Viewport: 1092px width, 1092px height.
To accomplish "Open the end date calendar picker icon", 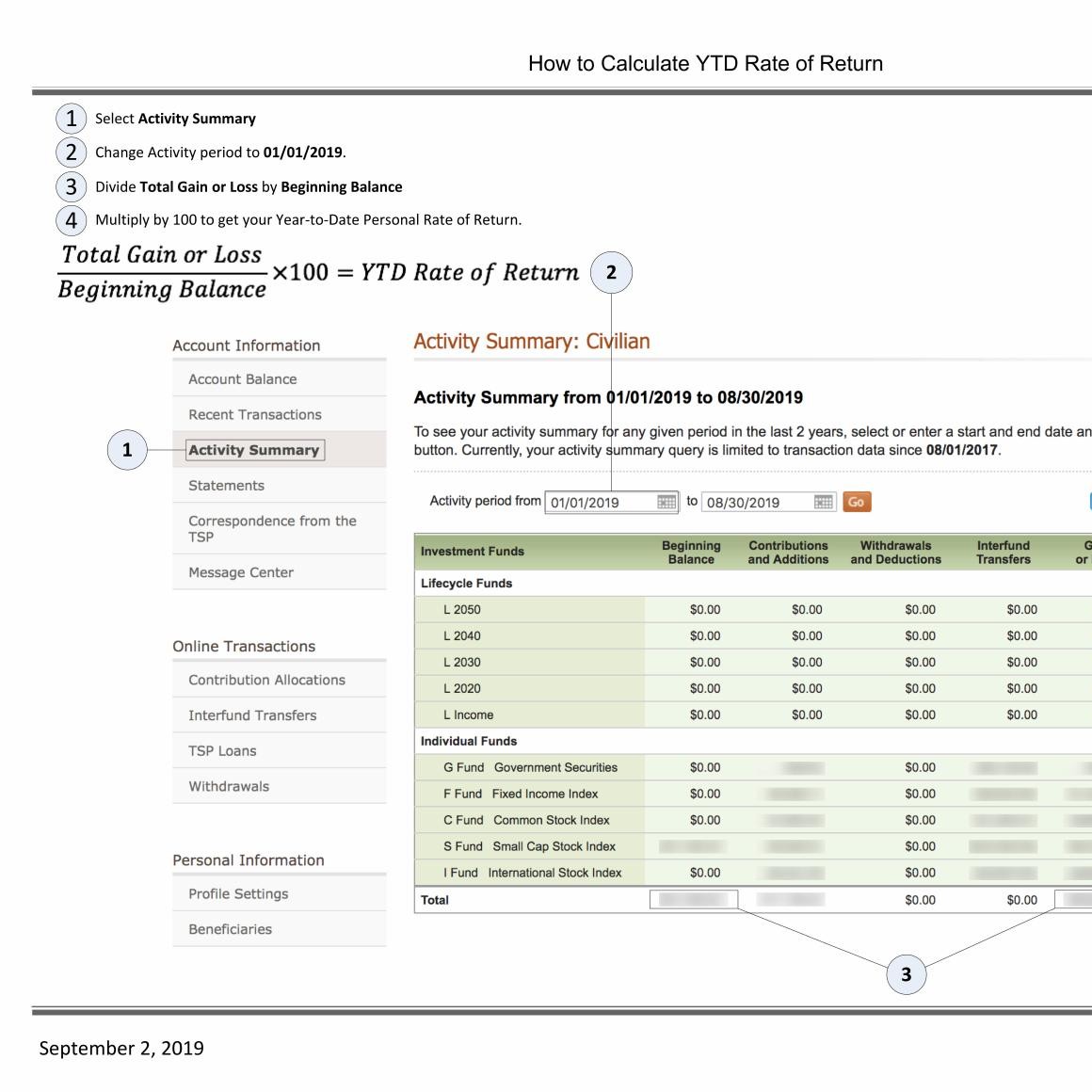I will pyautogui.click(x=823, y=502).
